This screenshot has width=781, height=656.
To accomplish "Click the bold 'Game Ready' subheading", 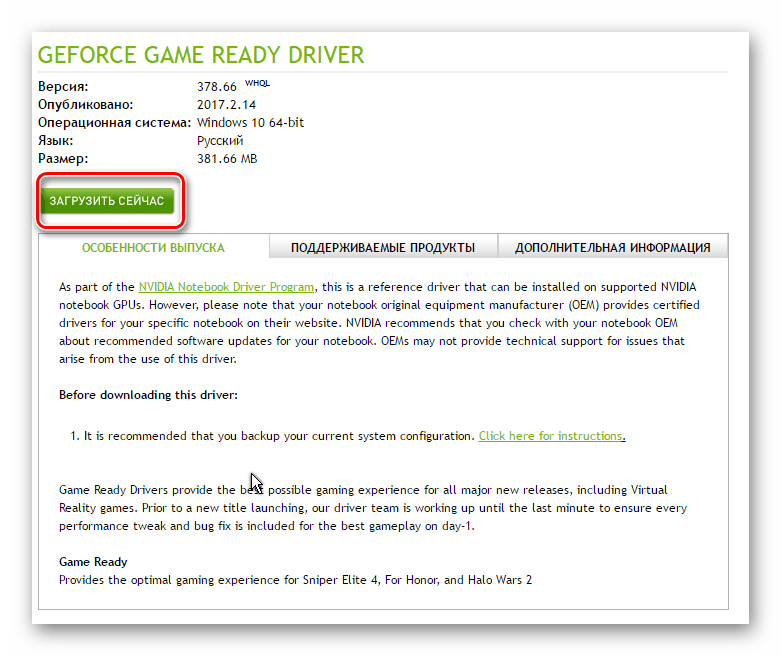I will click(x=93, y=562).
